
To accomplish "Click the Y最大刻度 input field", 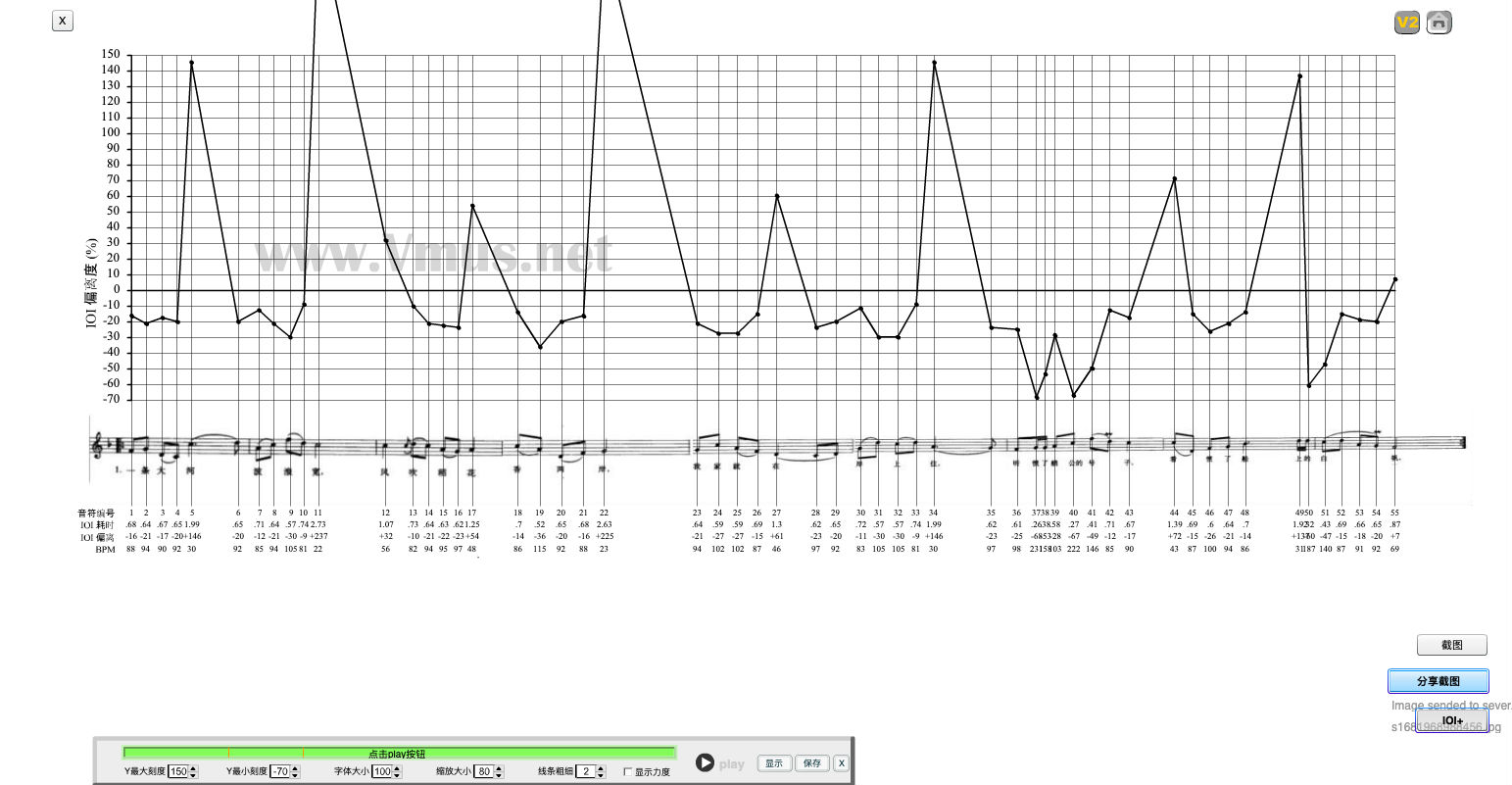I will coord(177,772).
